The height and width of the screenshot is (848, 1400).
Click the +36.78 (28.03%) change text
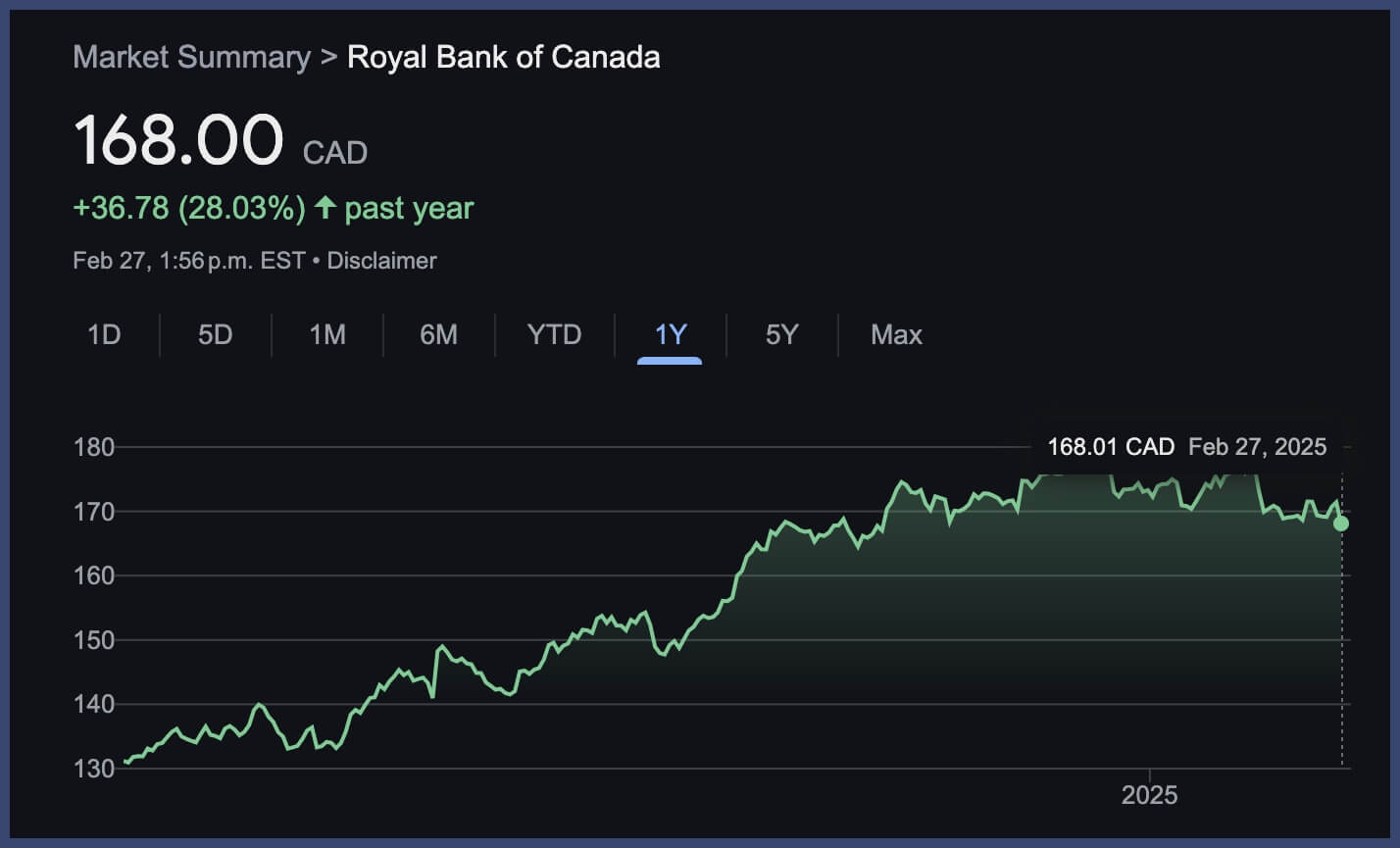tap(189, 207)
